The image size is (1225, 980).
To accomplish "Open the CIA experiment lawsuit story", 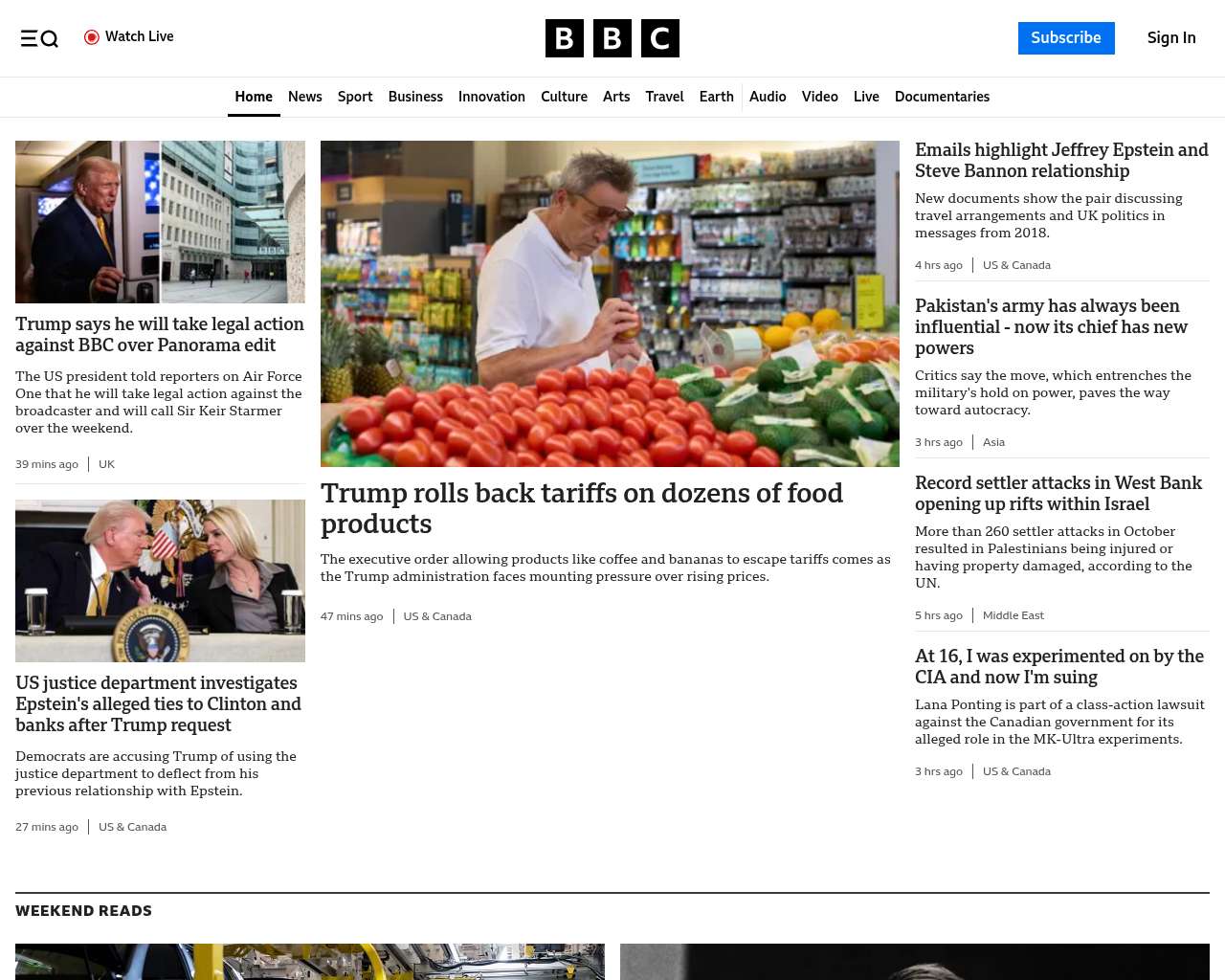I will click(x=1059, y=667).
